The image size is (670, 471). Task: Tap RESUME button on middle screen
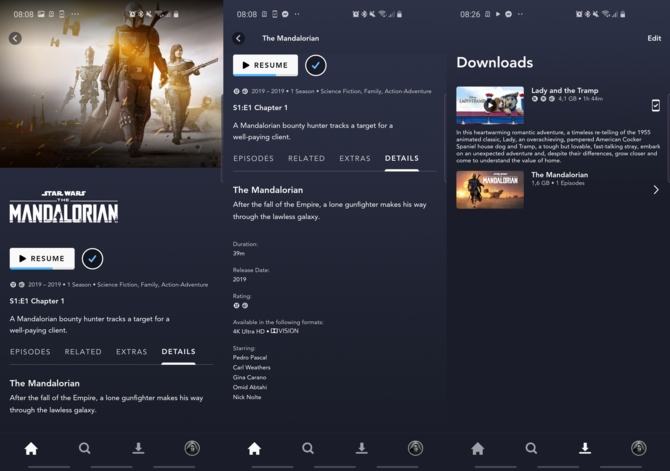pos(265,65)
